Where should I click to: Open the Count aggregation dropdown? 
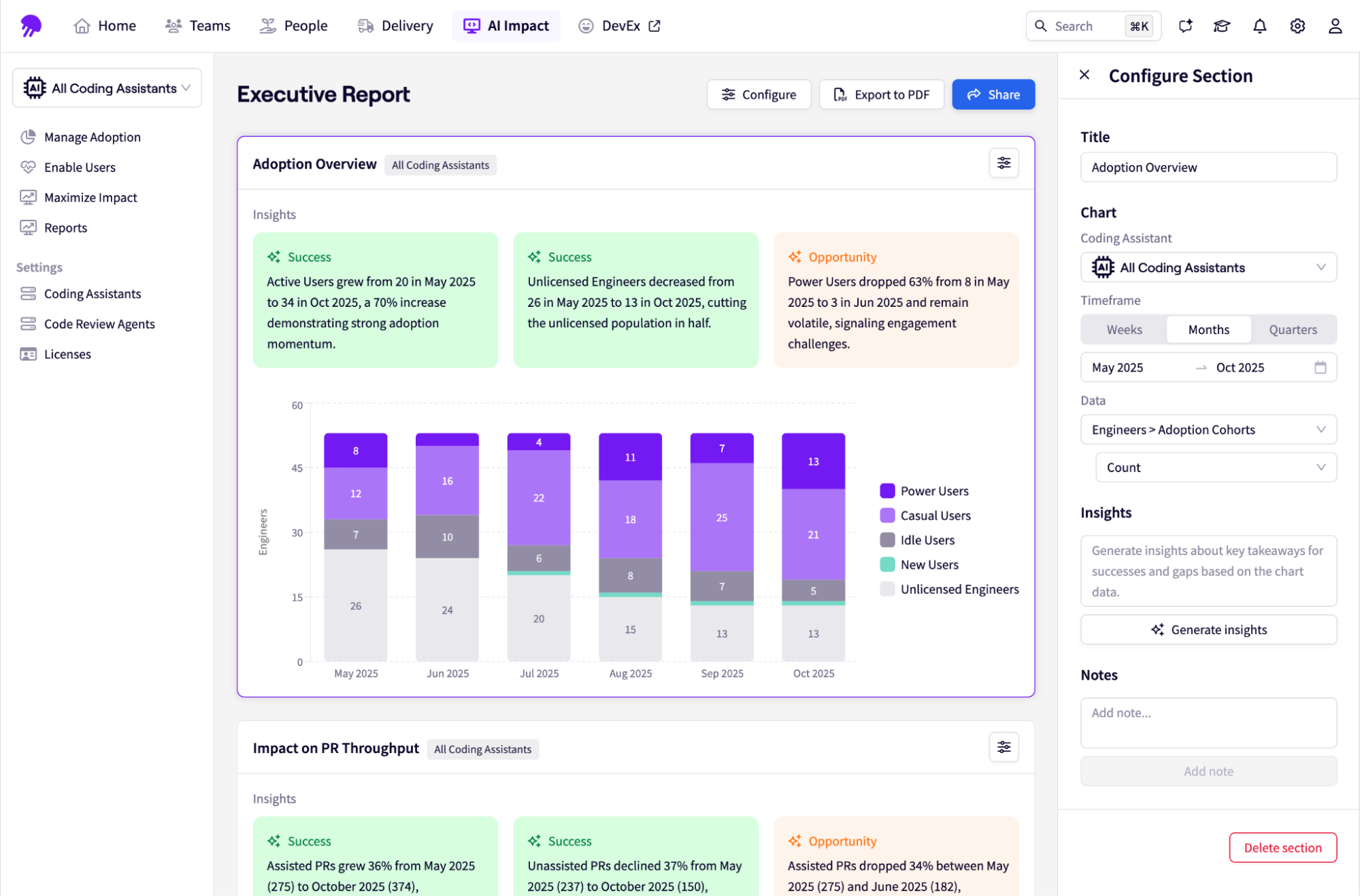1216,467
